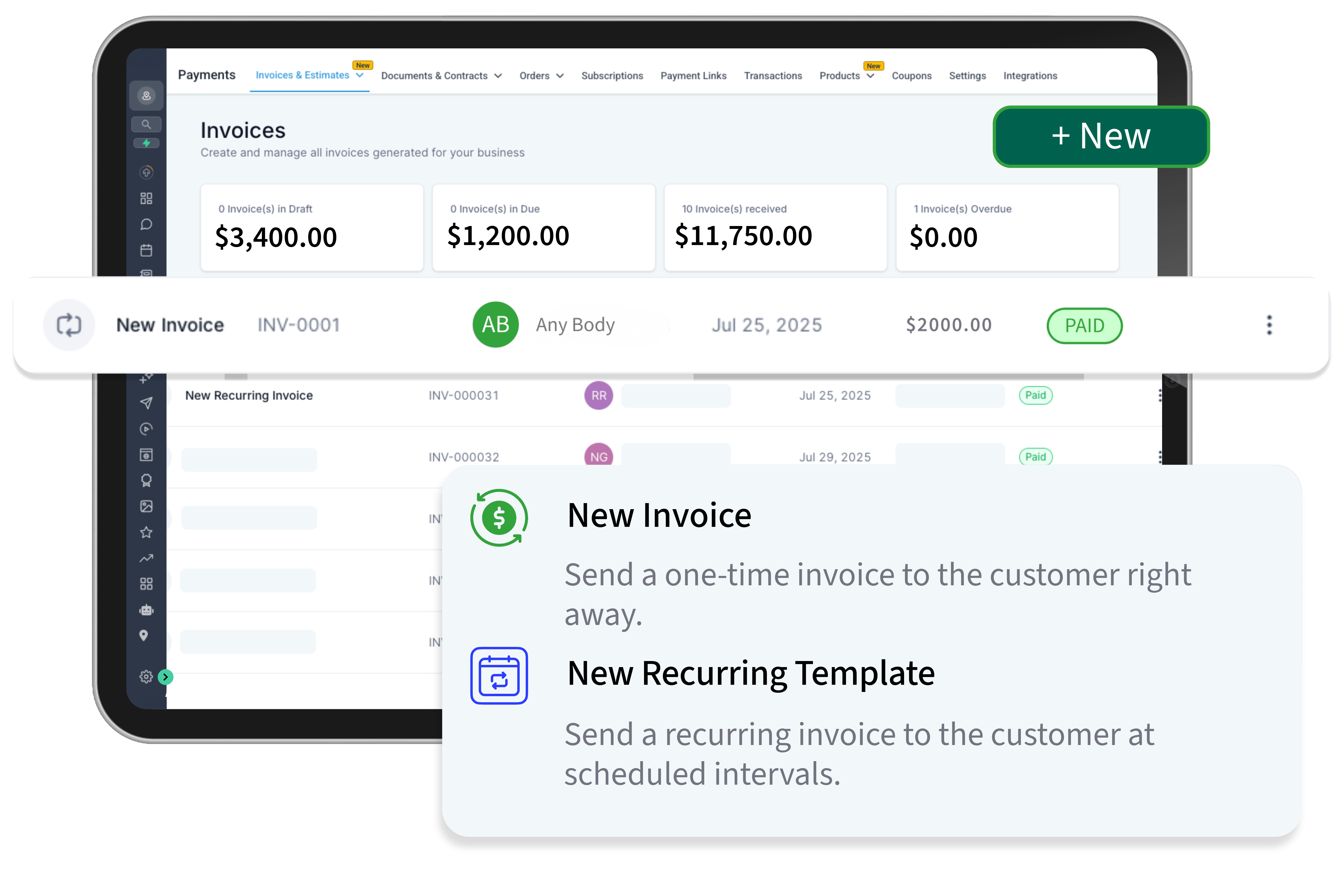Open three-dot menu for INV-0001
1344x896 pixels.
[x=1269, y=325]
